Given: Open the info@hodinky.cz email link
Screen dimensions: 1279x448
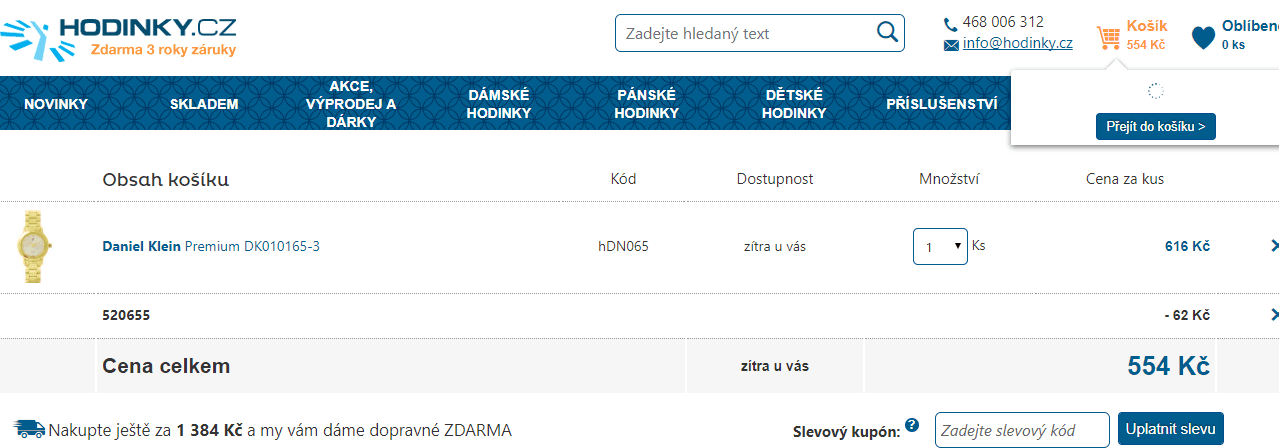Looking at the screenshot, I should click(1017, 43).
